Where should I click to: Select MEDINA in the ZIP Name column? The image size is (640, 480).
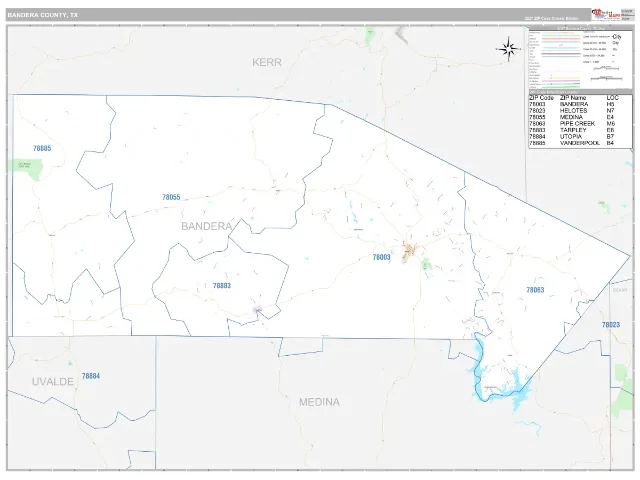pyautogui.click(x=571, y=118)
